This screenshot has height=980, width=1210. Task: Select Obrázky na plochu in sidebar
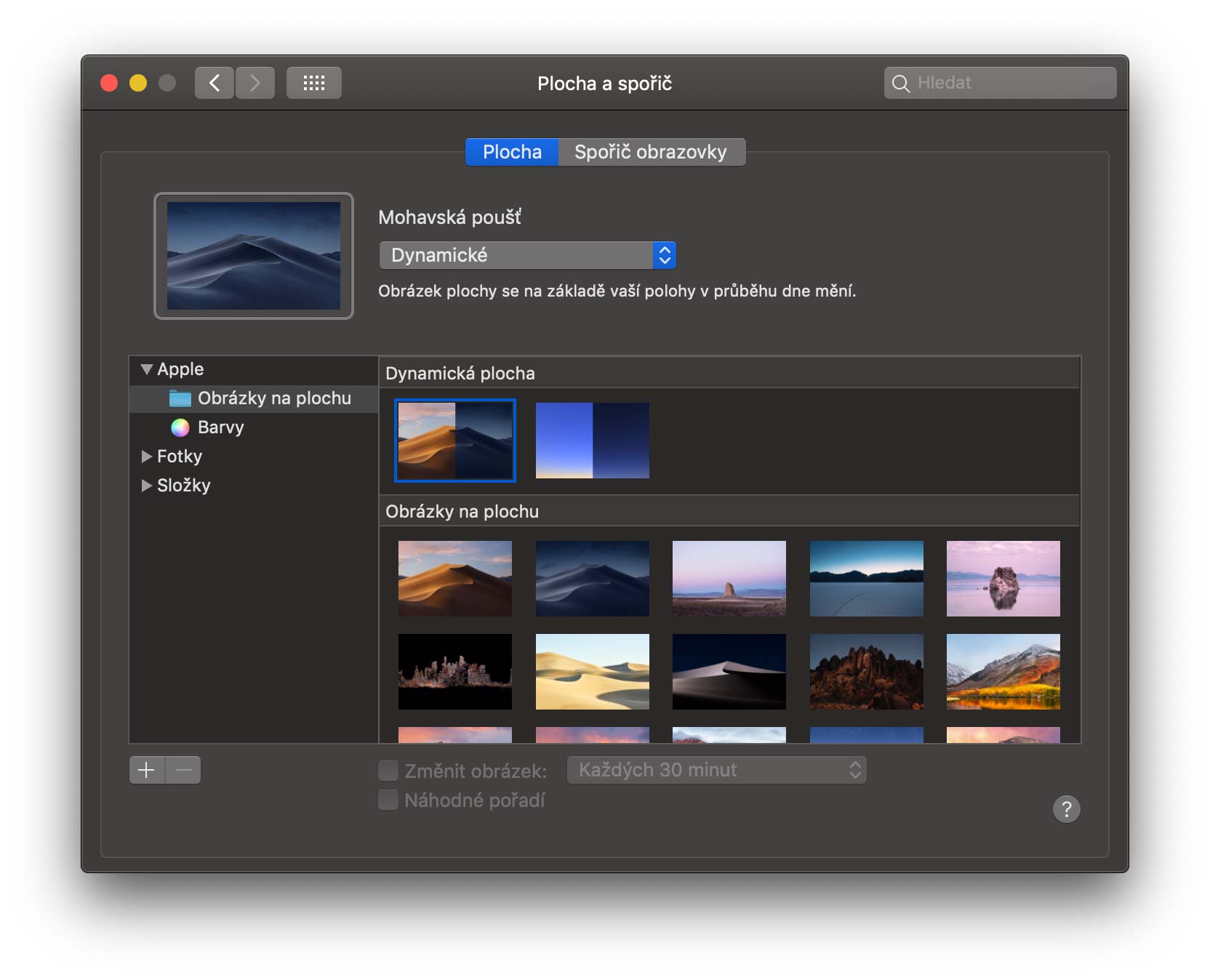(254, 398)
